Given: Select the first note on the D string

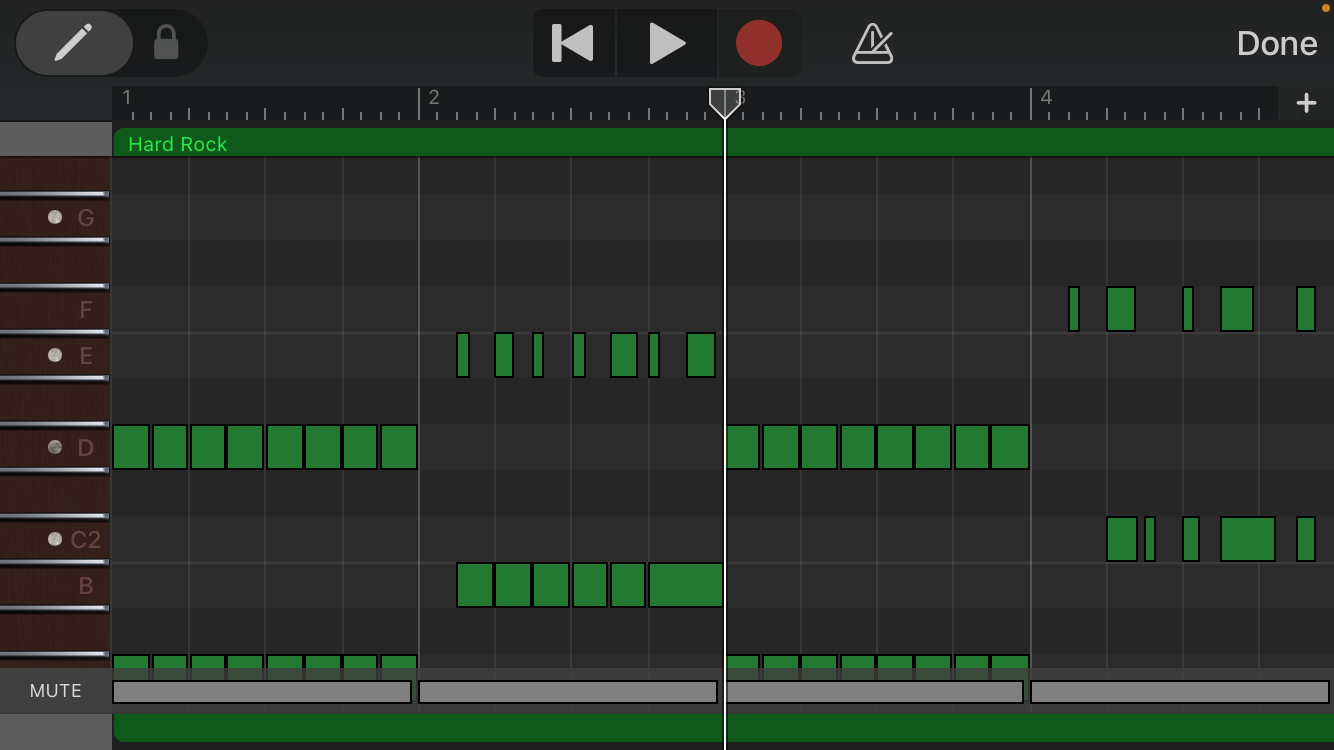Looking at the screenshot, I should [x=131, y=448].
